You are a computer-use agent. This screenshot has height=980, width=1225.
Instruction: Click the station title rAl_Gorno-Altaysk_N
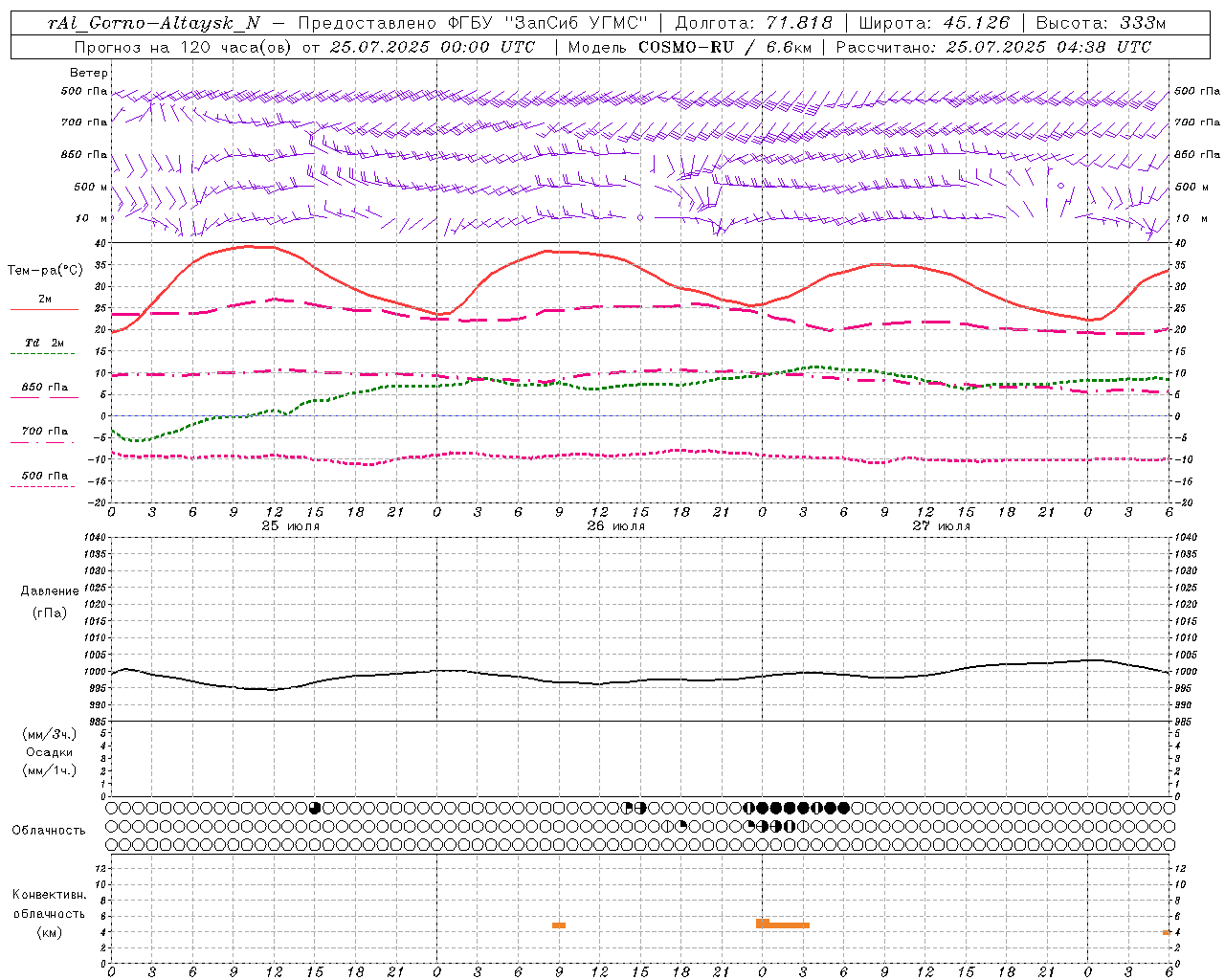154,23
